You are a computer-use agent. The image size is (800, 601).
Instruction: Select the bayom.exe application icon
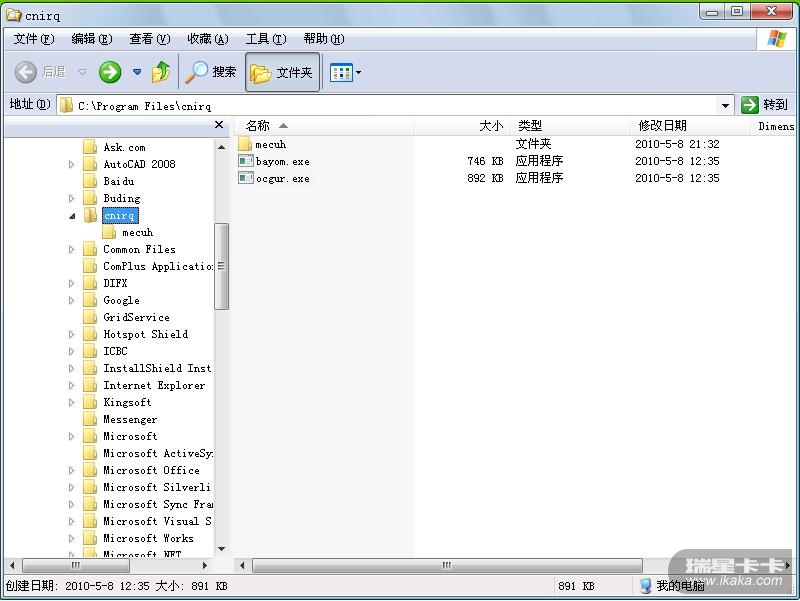click(246, 161)
